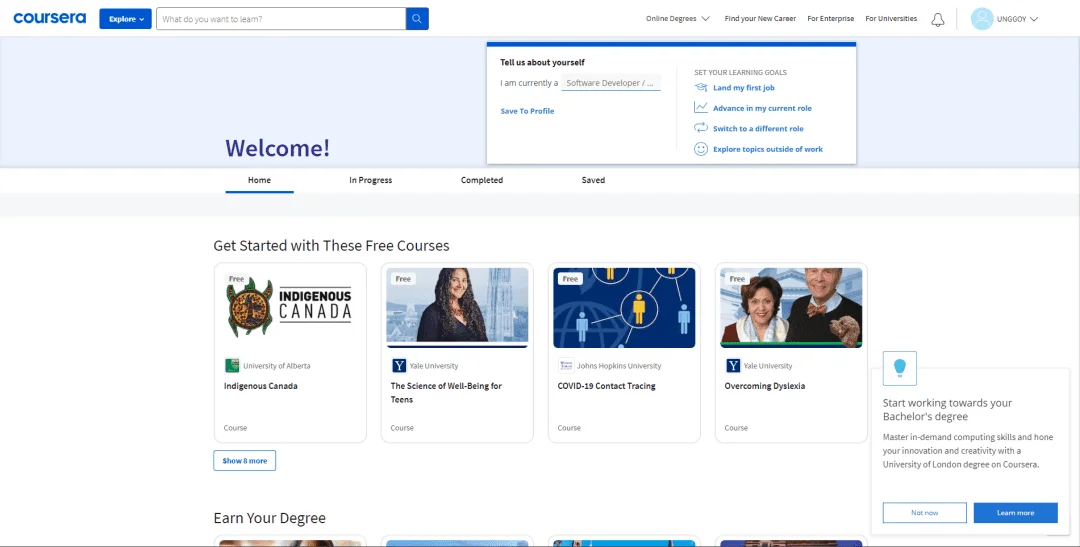Open For Universities link
This screenshot has width=1080, height=547.
(891, 19)
